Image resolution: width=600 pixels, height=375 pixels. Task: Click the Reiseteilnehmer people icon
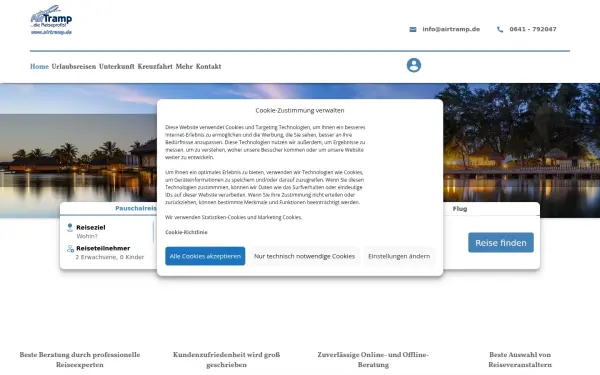coord(70,249)
